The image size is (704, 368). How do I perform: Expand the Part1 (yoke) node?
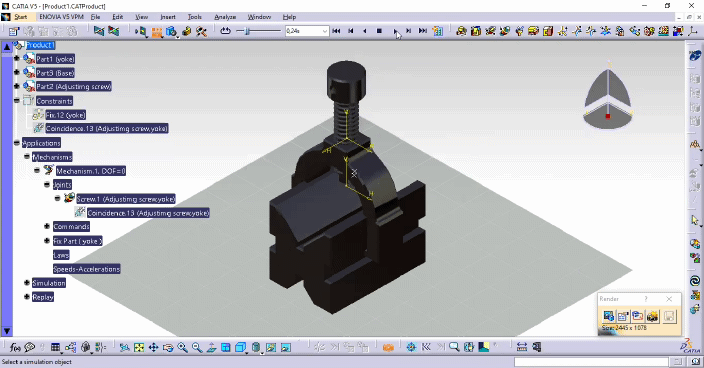[17, 58]
